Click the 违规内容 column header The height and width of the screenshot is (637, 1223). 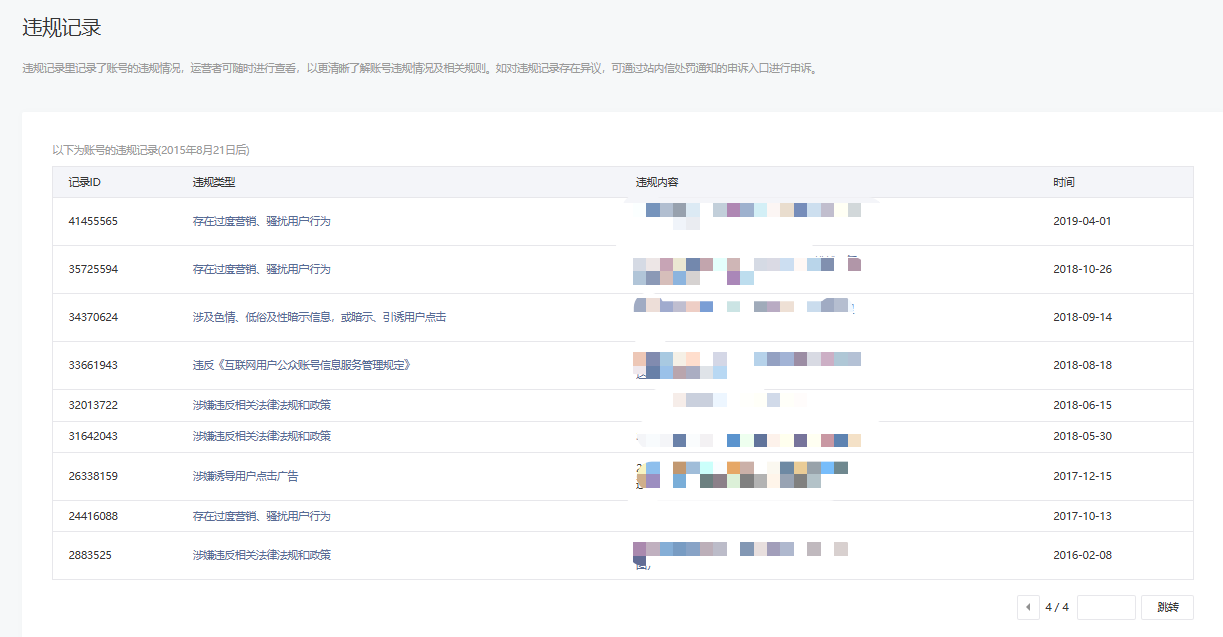point(657,182)
